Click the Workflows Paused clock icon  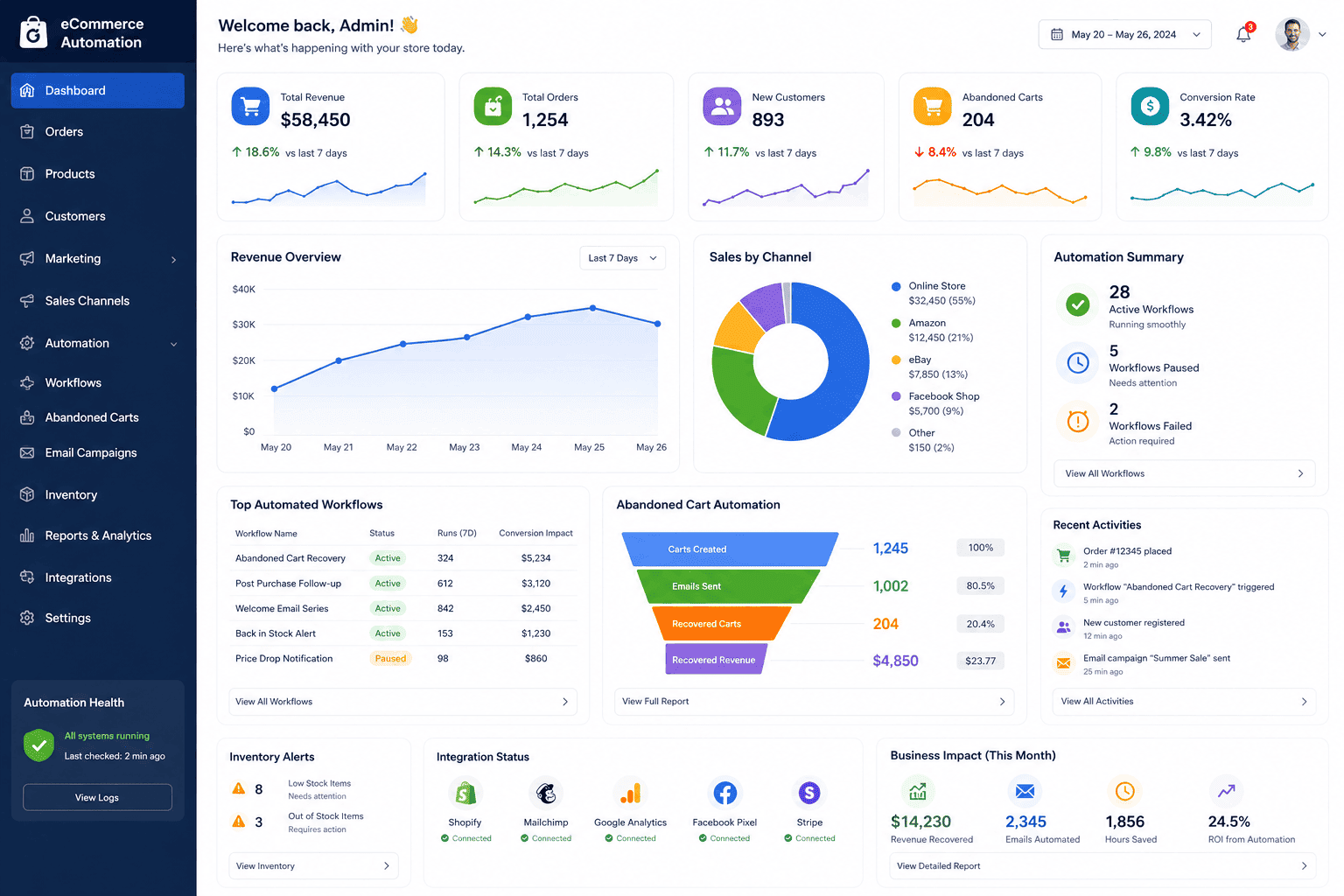pos(1078,363)
